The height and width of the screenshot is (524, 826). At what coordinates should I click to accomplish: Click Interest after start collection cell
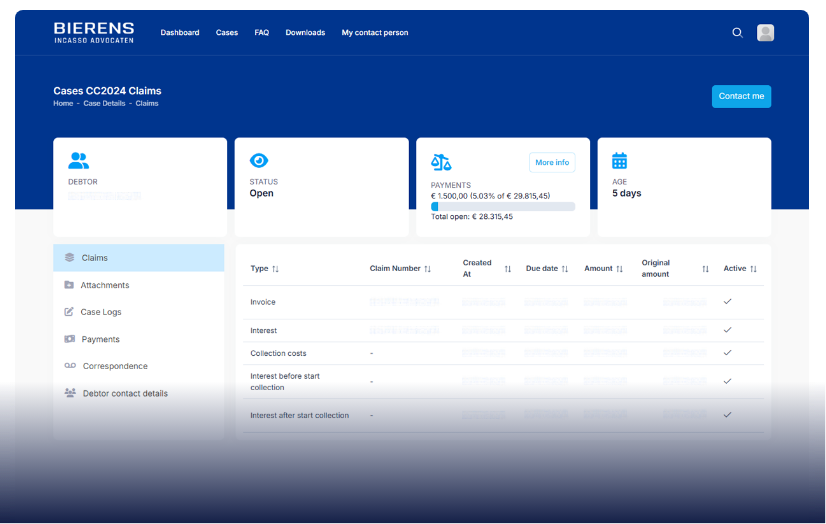[299, 415]
